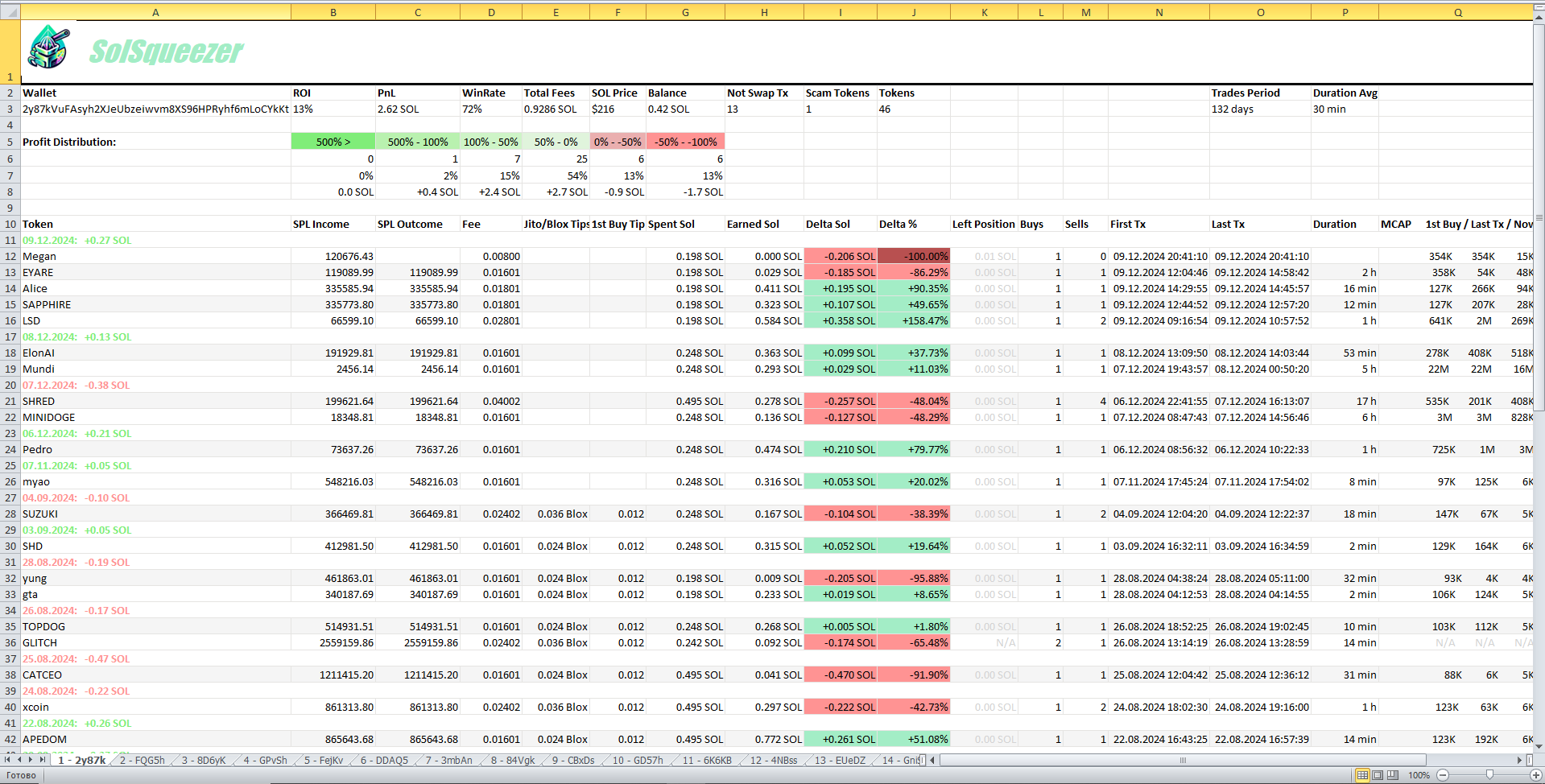Viewport: 1545px width, 784px height.
Task: Select the '2.62 SOL' PnL cell
Action: click(418, 109)
